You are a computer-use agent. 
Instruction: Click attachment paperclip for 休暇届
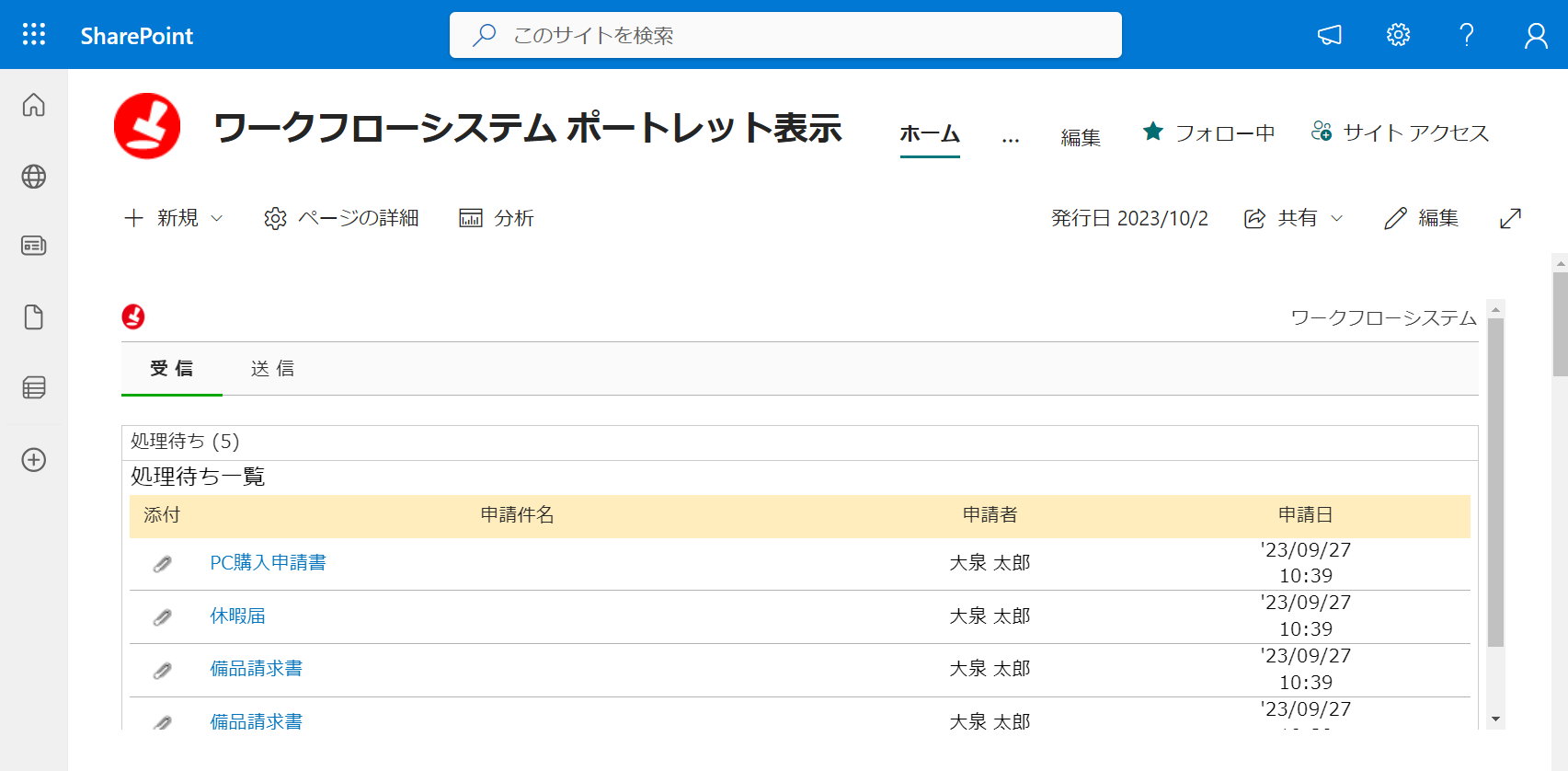point(163,616)
